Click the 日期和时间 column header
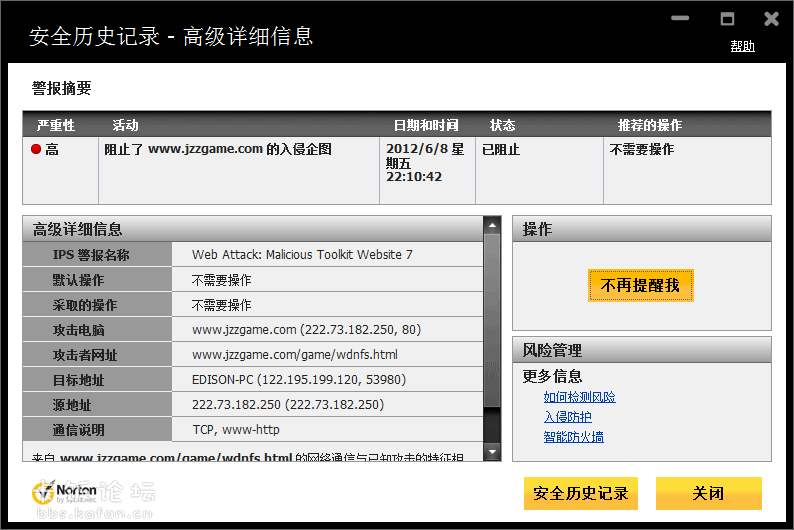Screen dimensions: 794x530 (x=426, y=125)
